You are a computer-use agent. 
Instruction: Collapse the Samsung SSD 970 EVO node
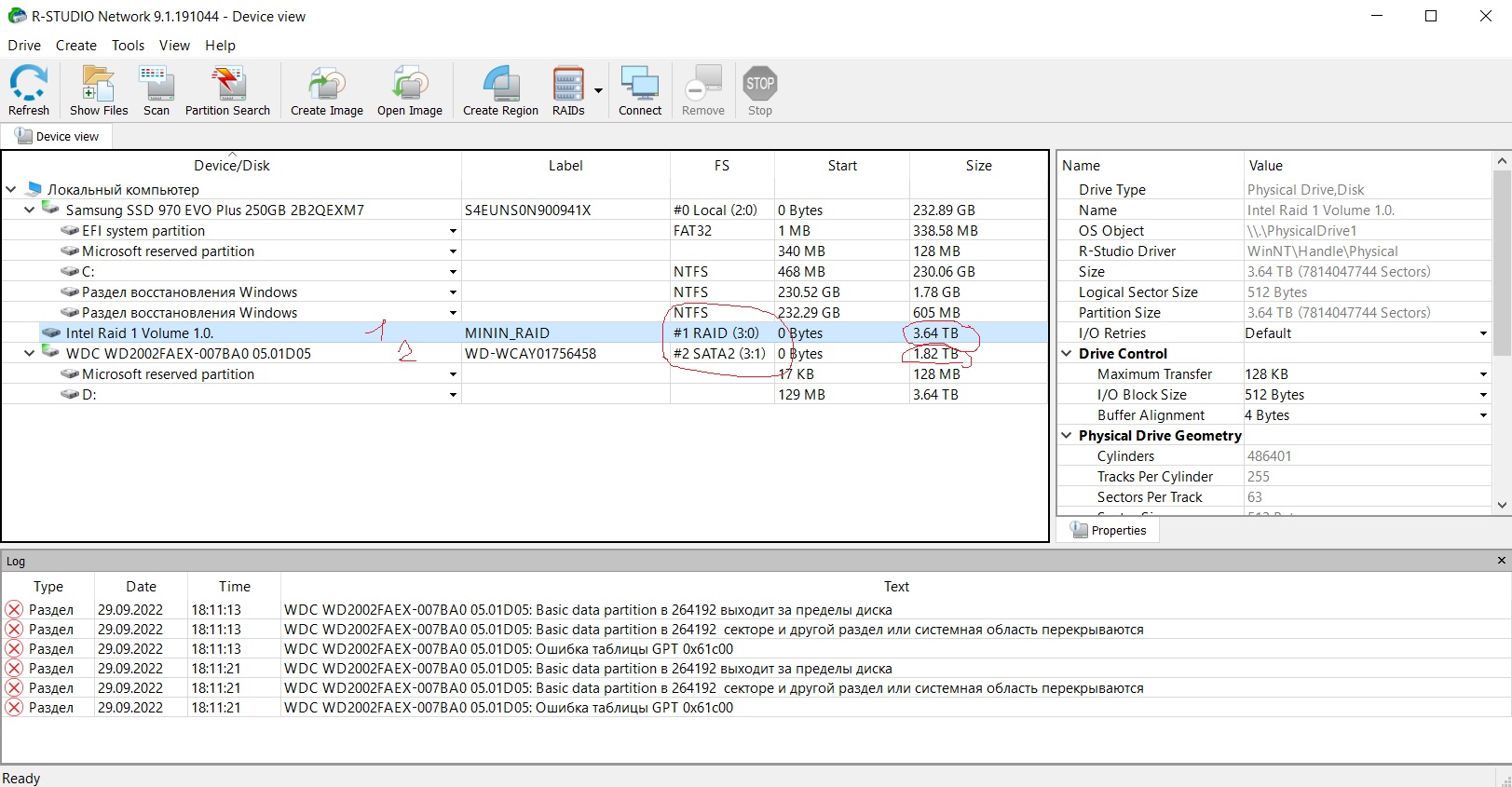[x=29, y=210]
